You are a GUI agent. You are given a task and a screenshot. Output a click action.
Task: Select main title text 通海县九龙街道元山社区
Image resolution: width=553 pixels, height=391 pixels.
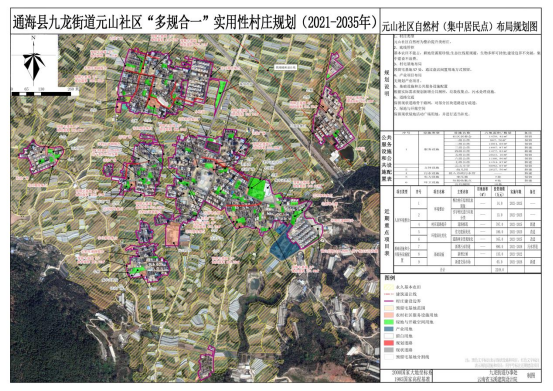pos(77,23)
